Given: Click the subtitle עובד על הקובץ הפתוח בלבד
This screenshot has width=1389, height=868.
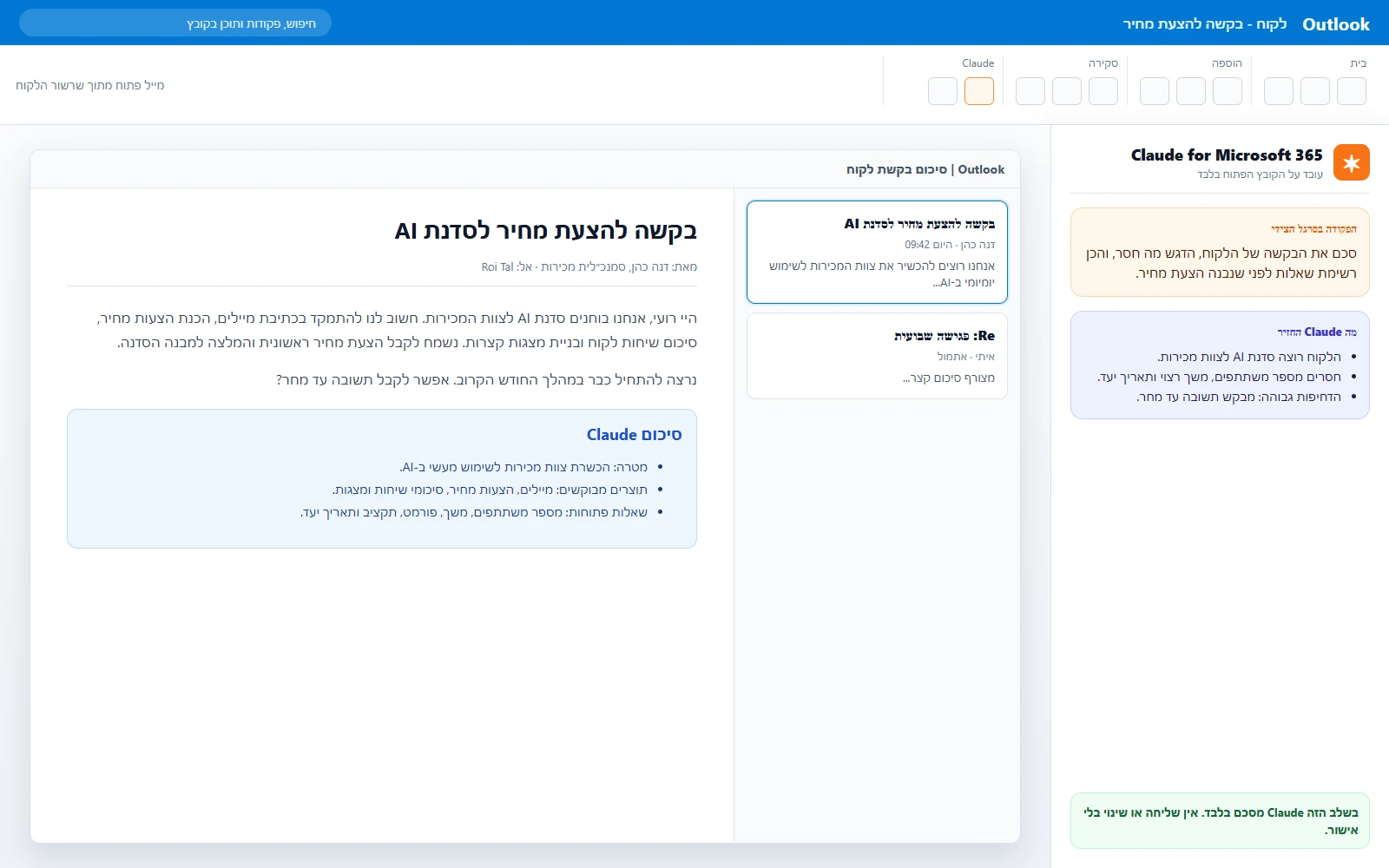Looking at the screenshot, I should (x=1261, y=174).
